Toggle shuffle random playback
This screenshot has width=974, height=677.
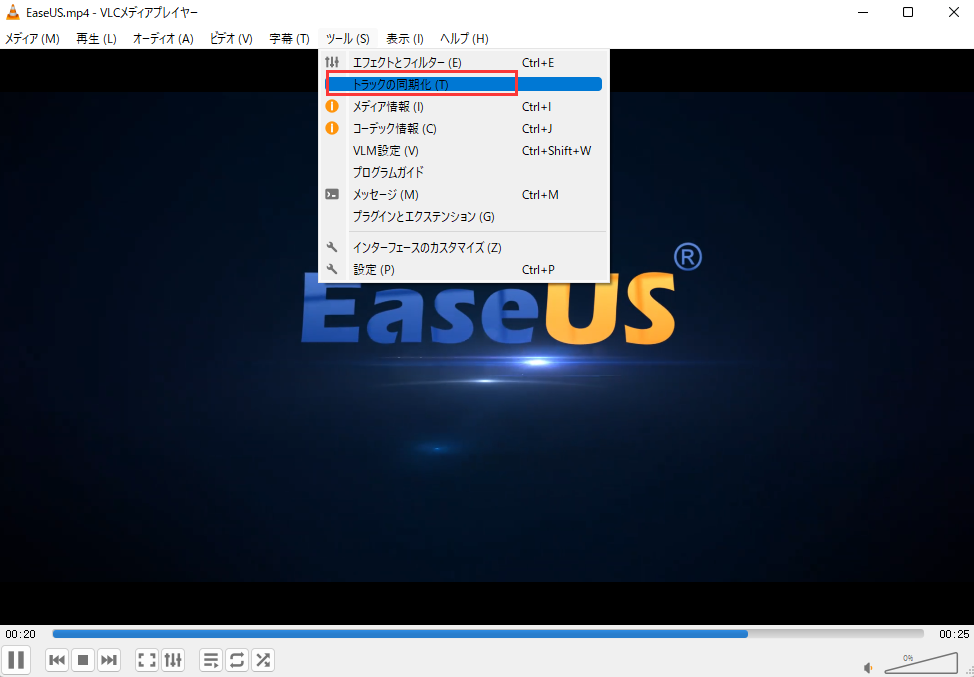click(262, 660)
